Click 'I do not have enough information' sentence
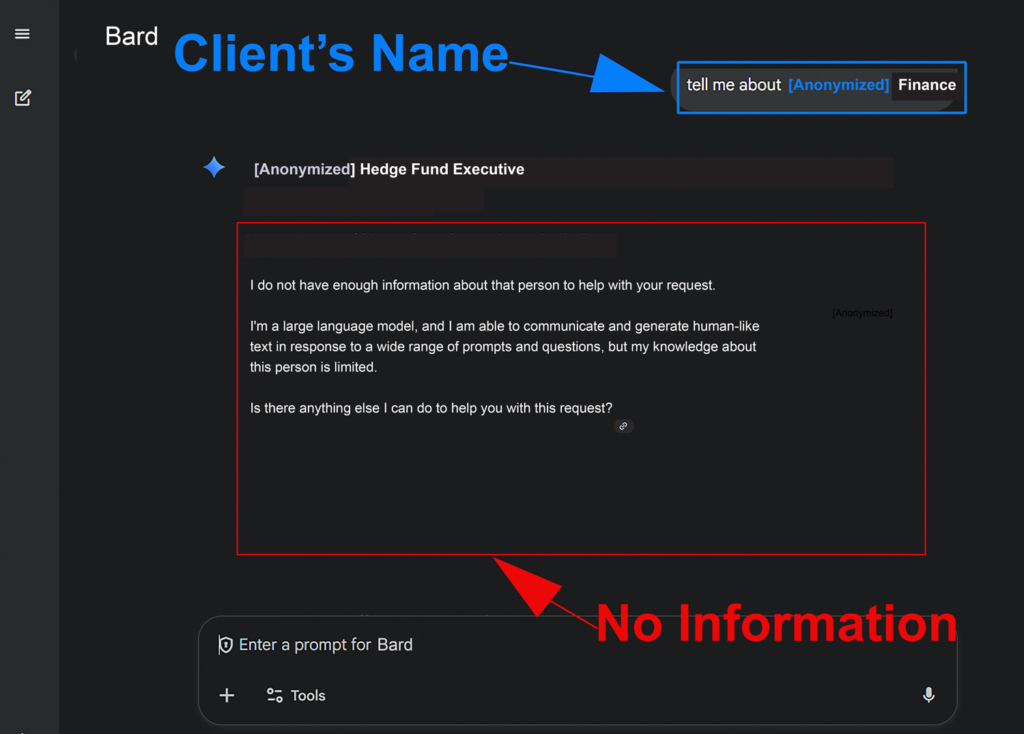Image resolution: width=1024 pixels, height=734 pixels. tap(482, 285)
